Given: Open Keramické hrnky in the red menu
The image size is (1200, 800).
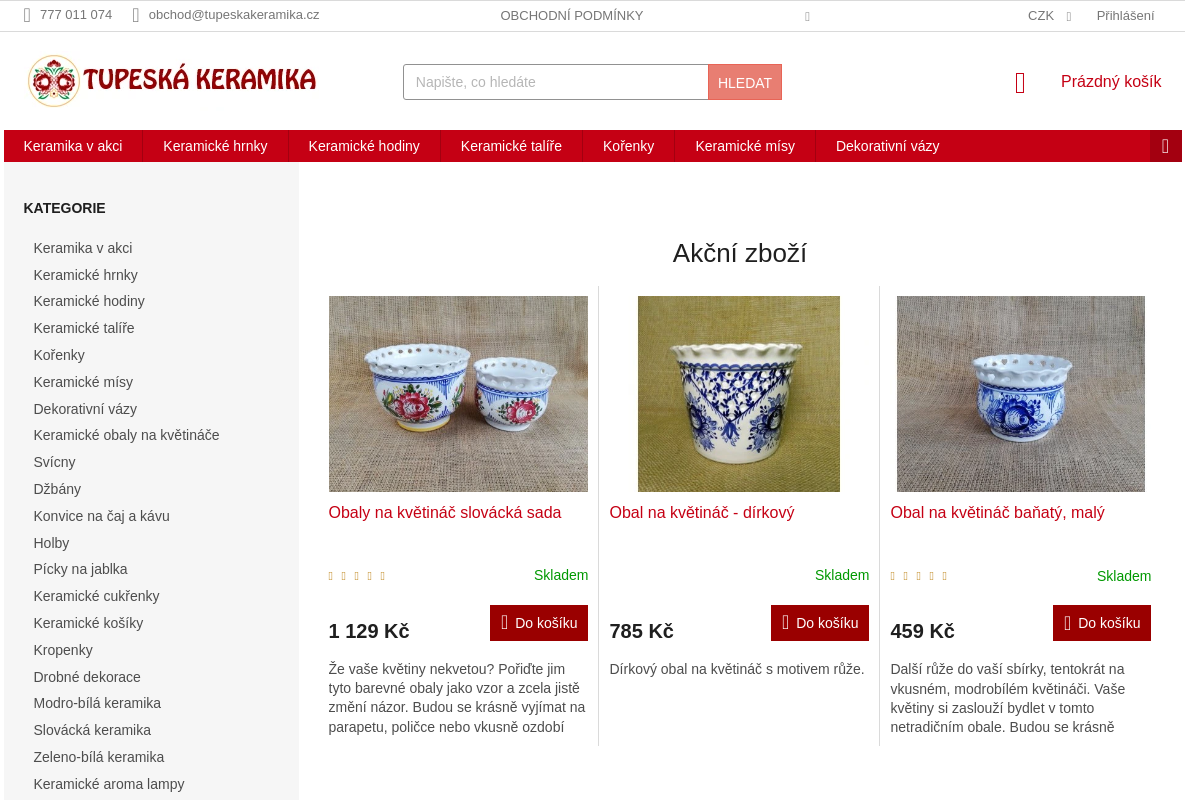Looking at the screenshot, I should coord(215,146).
